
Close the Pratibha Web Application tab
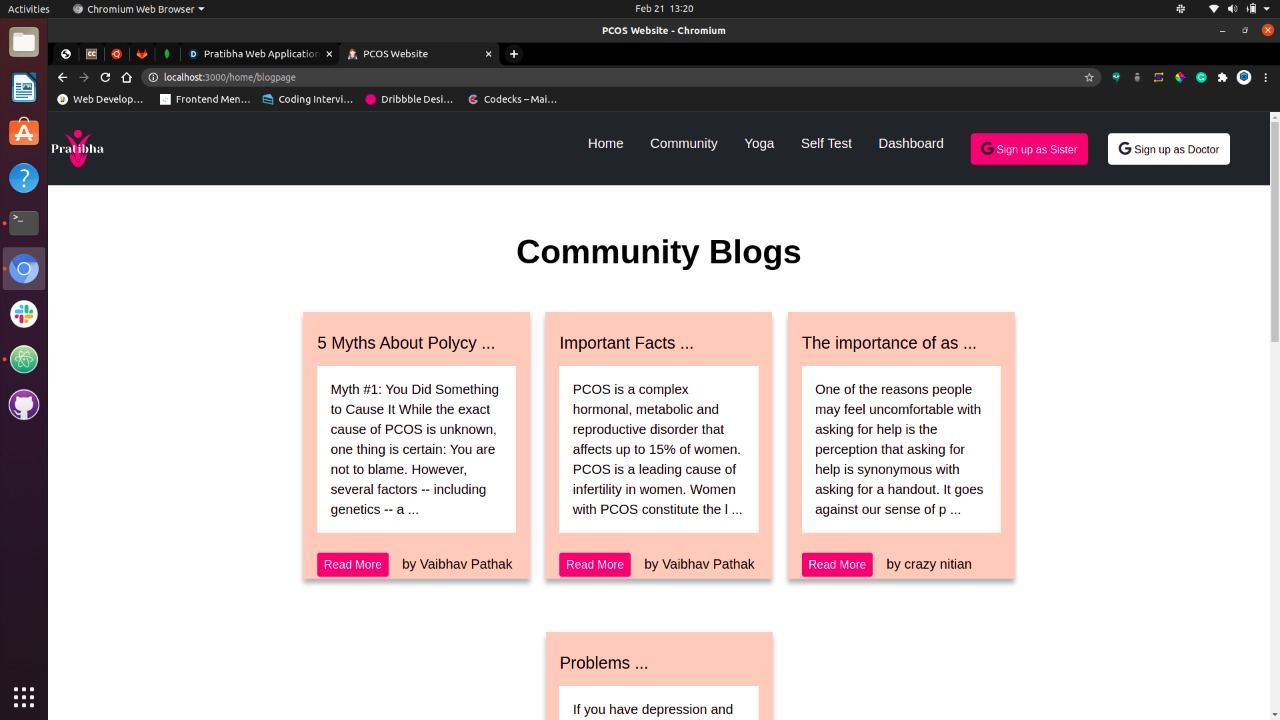329,54
